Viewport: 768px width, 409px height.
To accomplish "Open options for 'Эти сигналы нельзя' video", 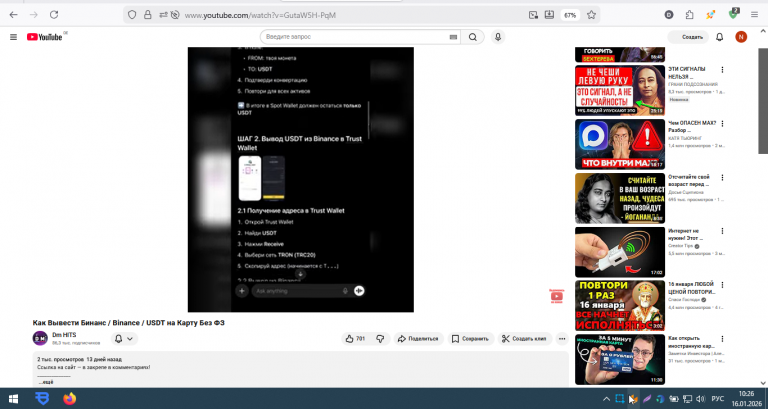I will coord(722,70).
